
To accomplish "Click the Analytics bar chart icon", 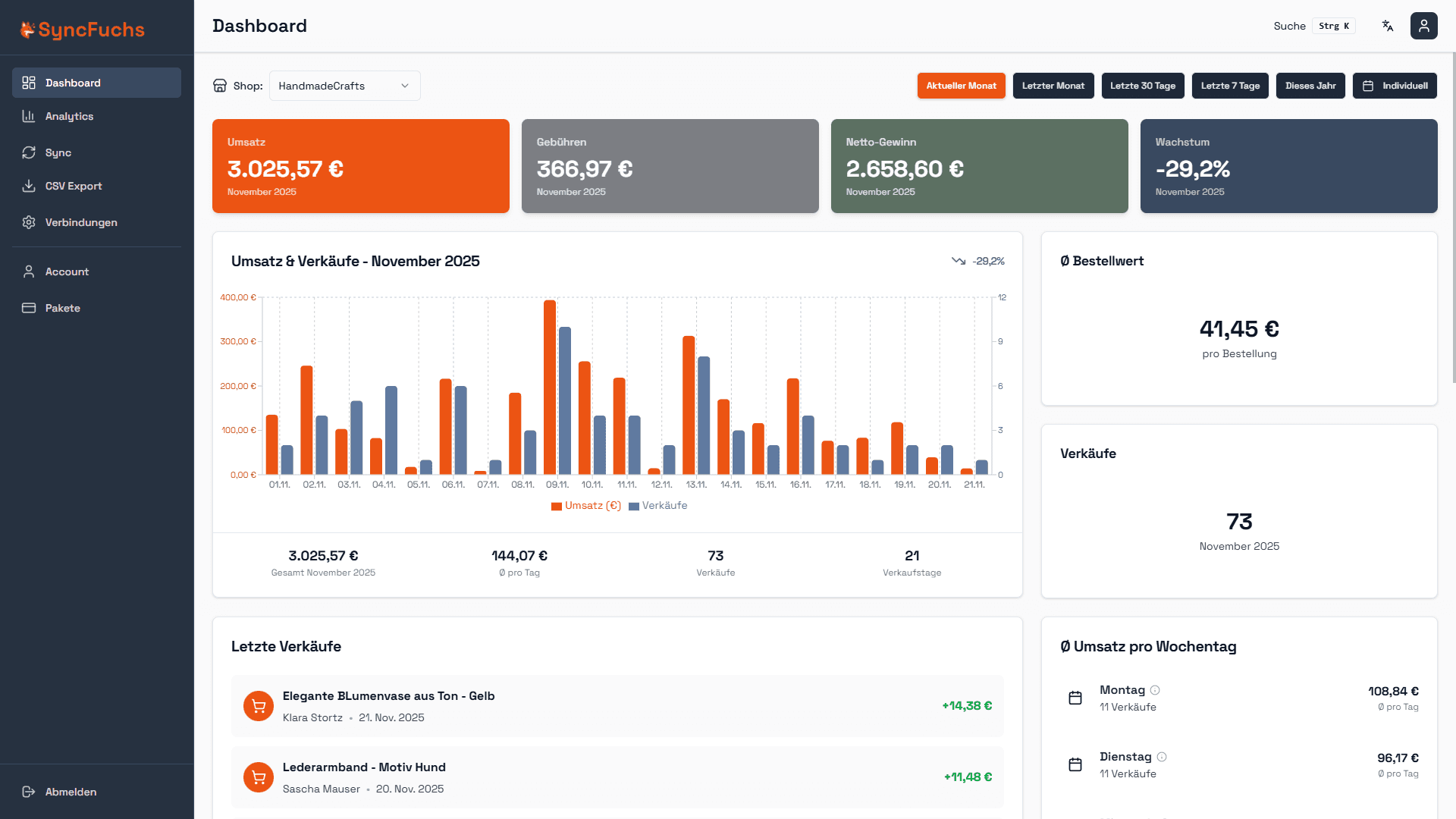I will click(29, 116).
